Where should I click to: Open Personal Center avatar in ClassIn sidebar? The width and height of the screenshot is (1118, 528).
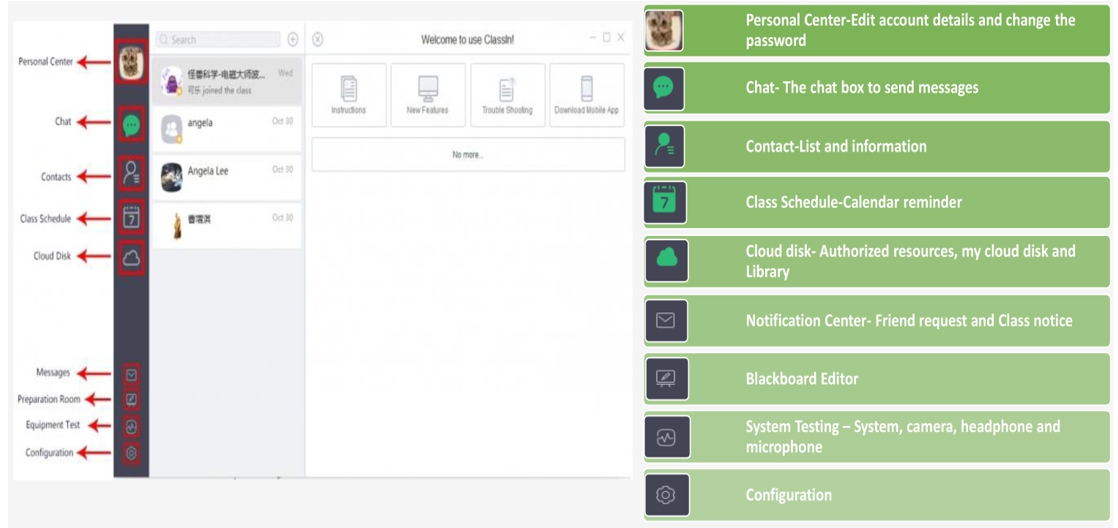coord(131,63)
